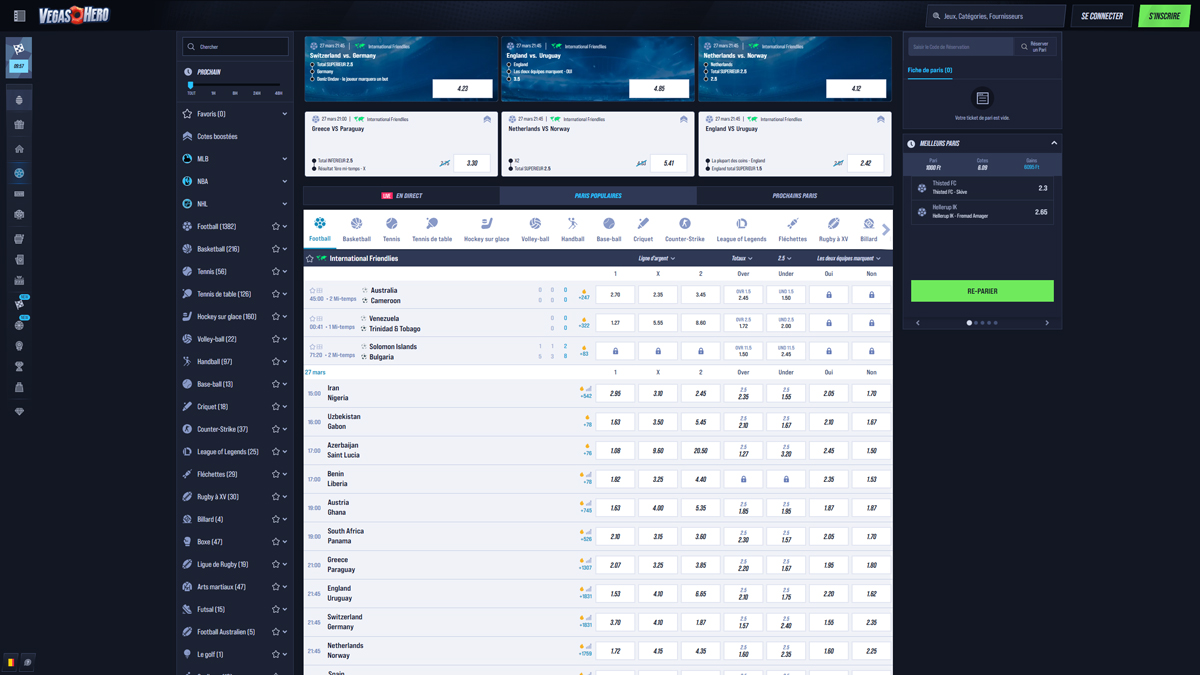The width and height of the screenshot is (1200, 675).
Task: Collapse the Meilleurs Paris panel
Action: pyautogui.click(x=1053, y=144)
